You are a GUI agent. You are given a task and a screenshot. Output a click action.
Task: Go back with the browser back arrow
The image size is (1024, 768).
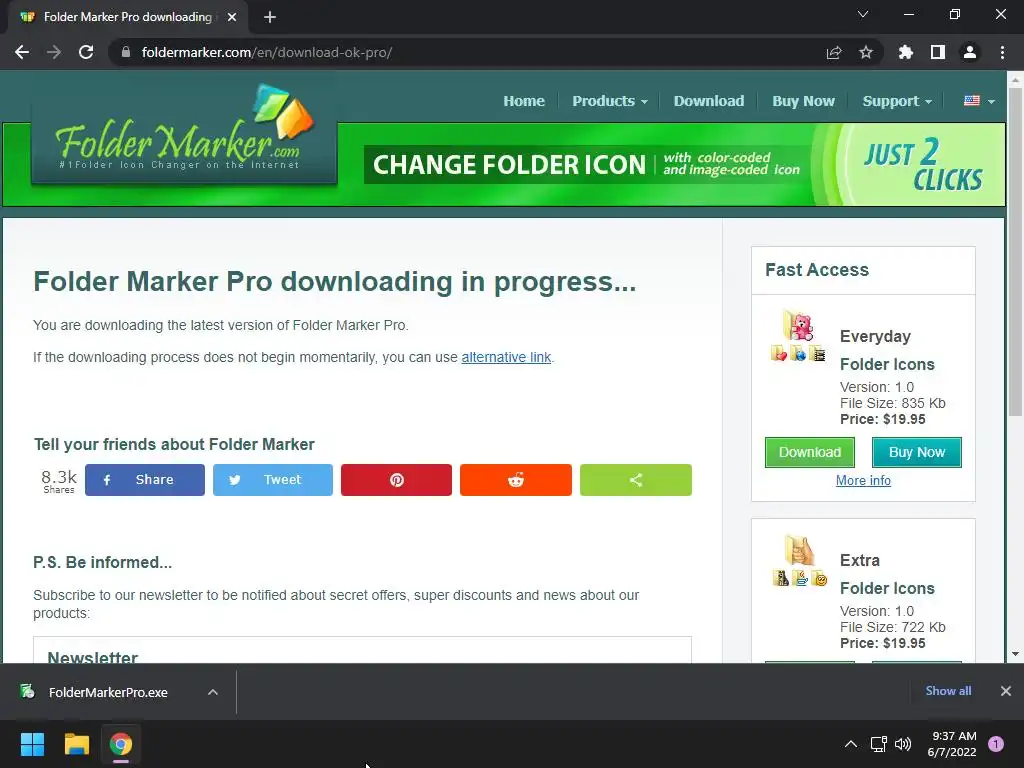[x=22, y=52]
